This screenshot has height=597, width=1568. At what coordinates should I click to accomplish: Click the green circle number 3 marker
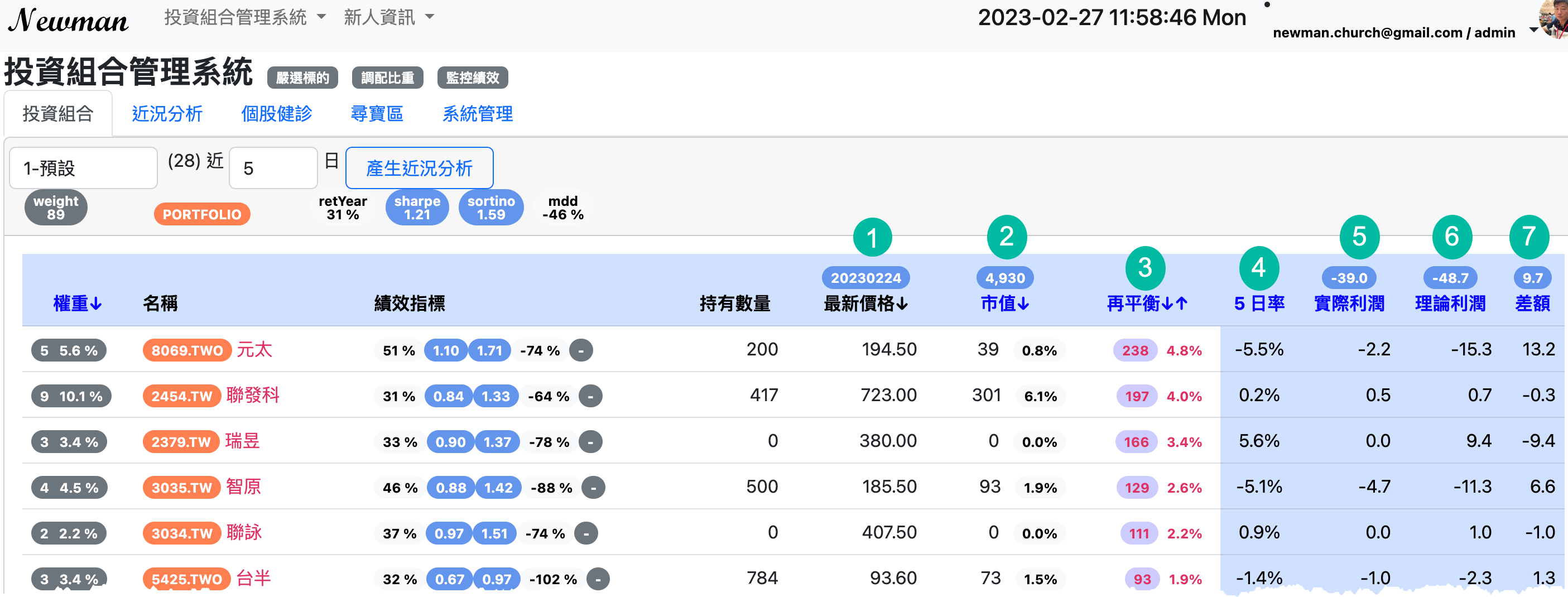[1144, 267]
